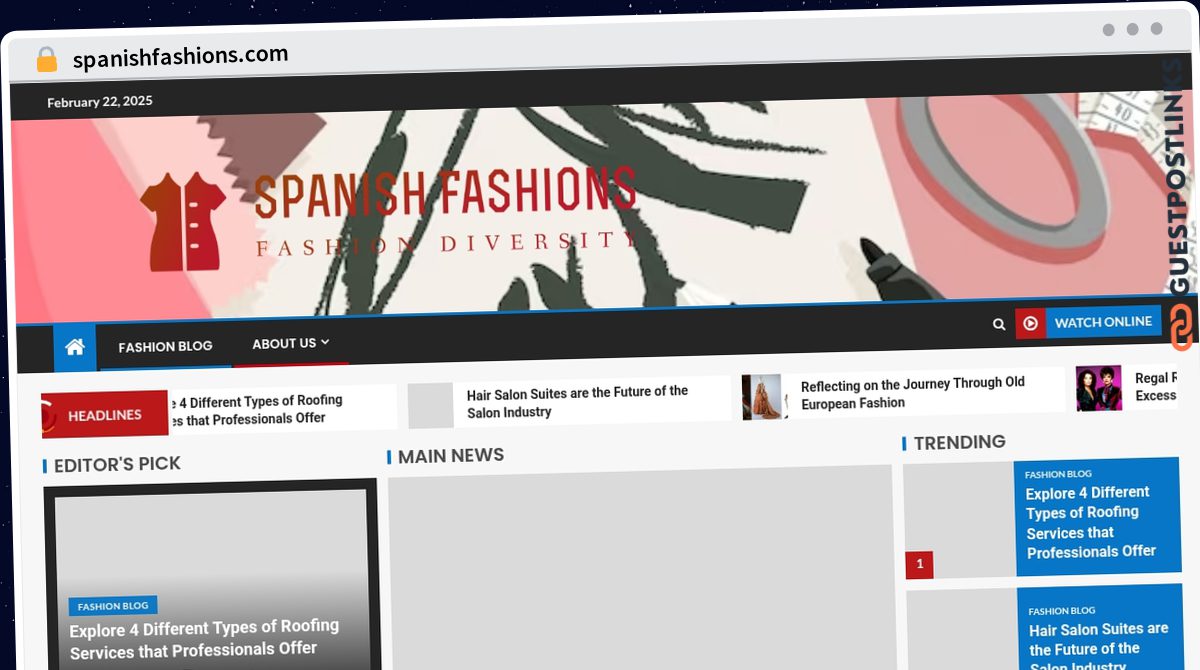The image size is (1200, 670).
Task: Click the Main News section heading
Action: (x=451, y=456)
